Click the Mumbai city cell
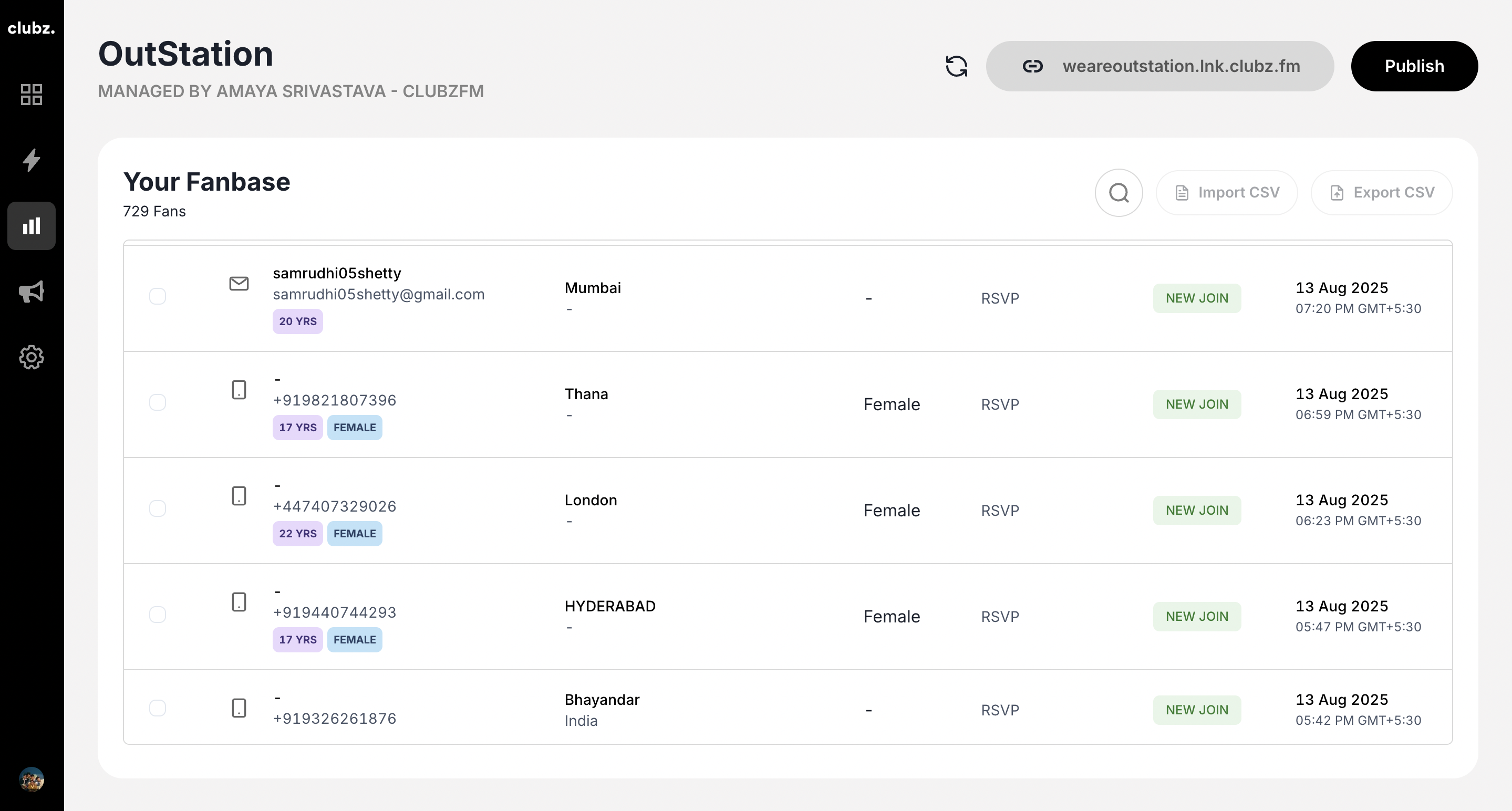This screenshot has height=811, width=1512. pos(592,288)
